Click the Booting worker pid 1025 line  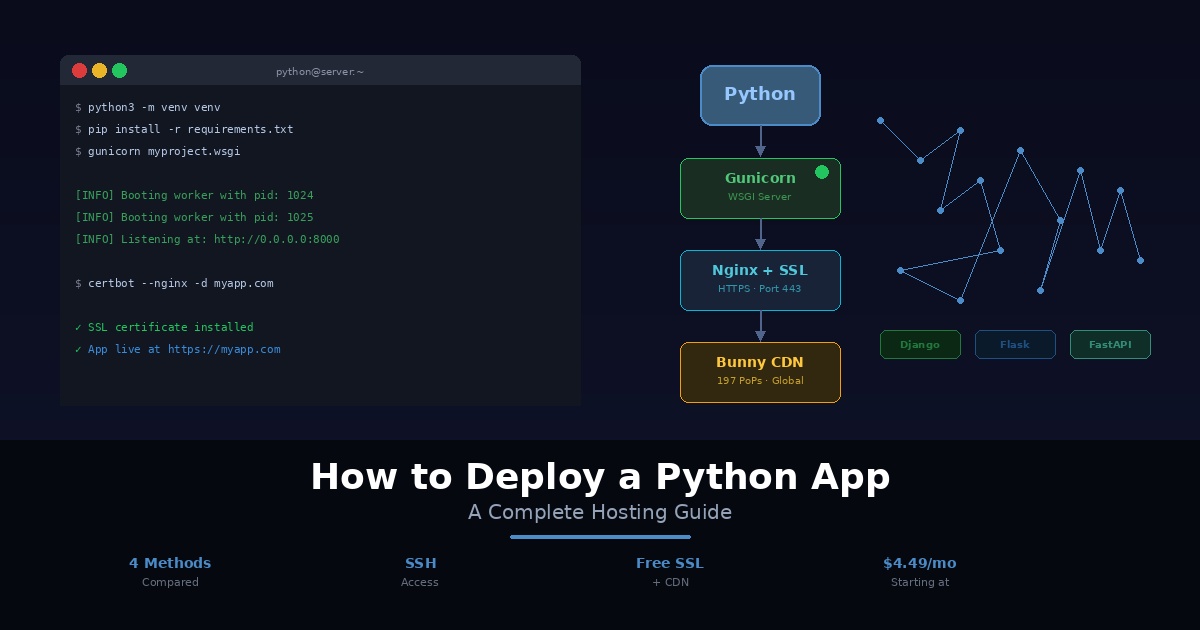(x=194, y=217)
